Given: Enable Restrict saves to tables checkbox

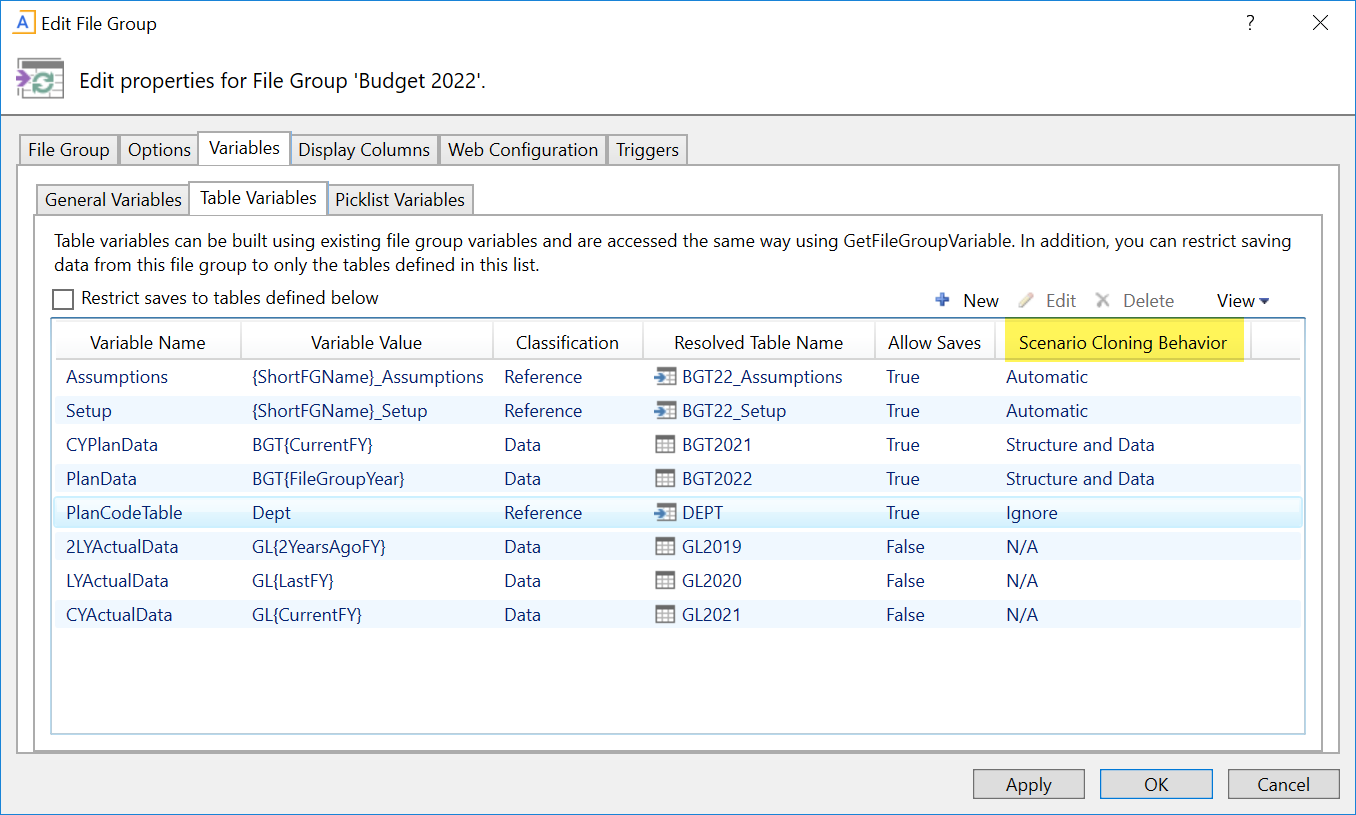Looking at the screenshot, I should coord(64,299).
